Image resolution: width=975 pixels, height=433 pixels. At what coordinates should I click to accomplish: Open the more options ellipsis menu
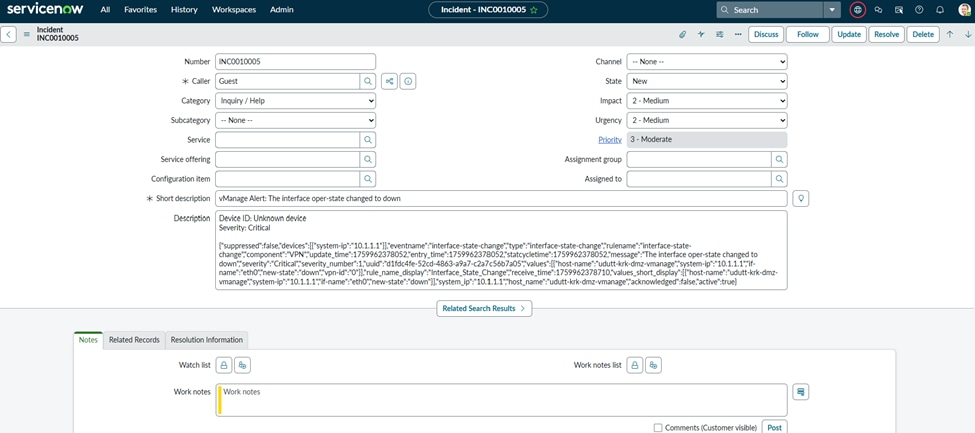point(738,34)
